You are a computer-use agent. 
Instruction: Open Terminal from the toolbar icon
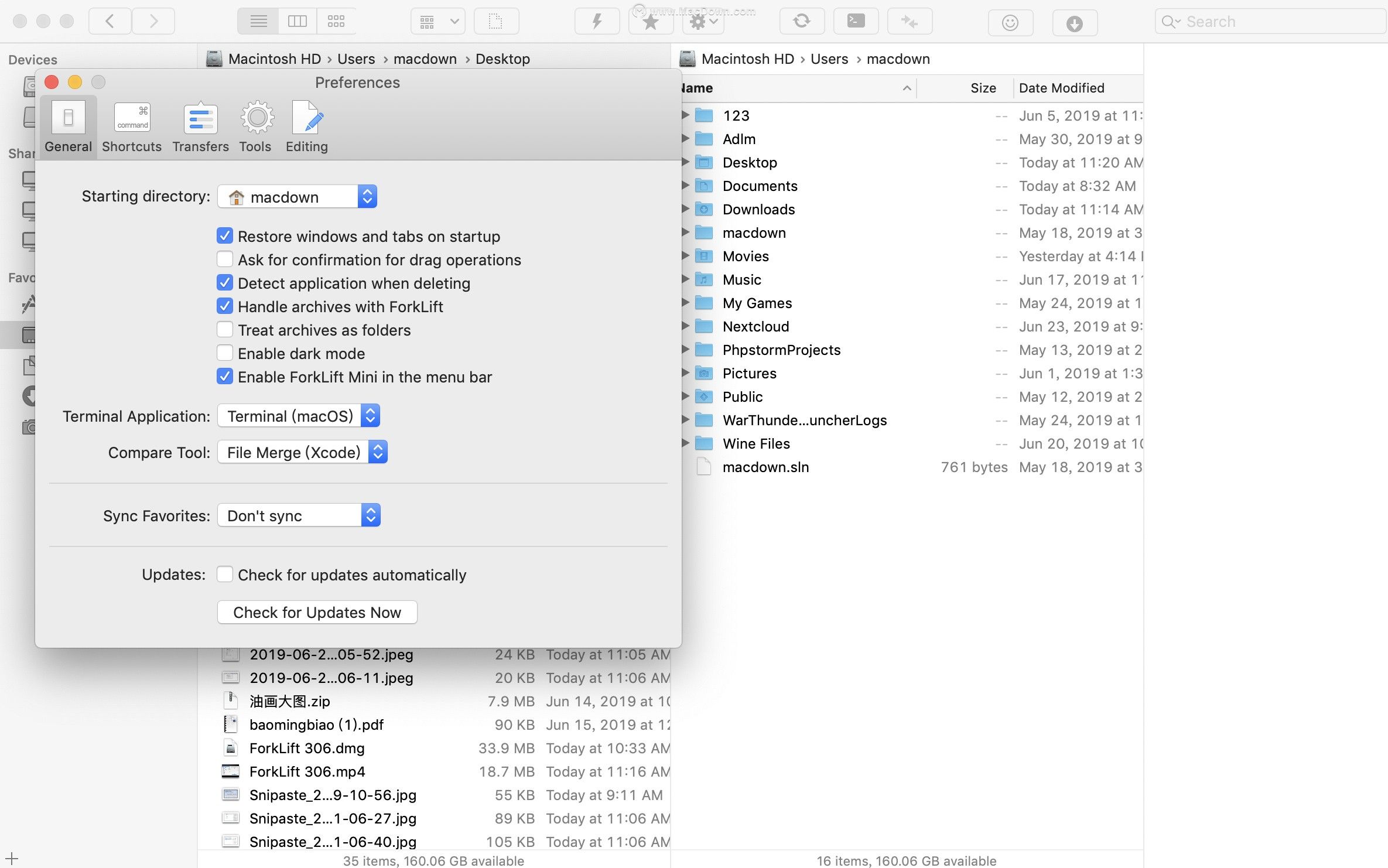tap(856, 22)
